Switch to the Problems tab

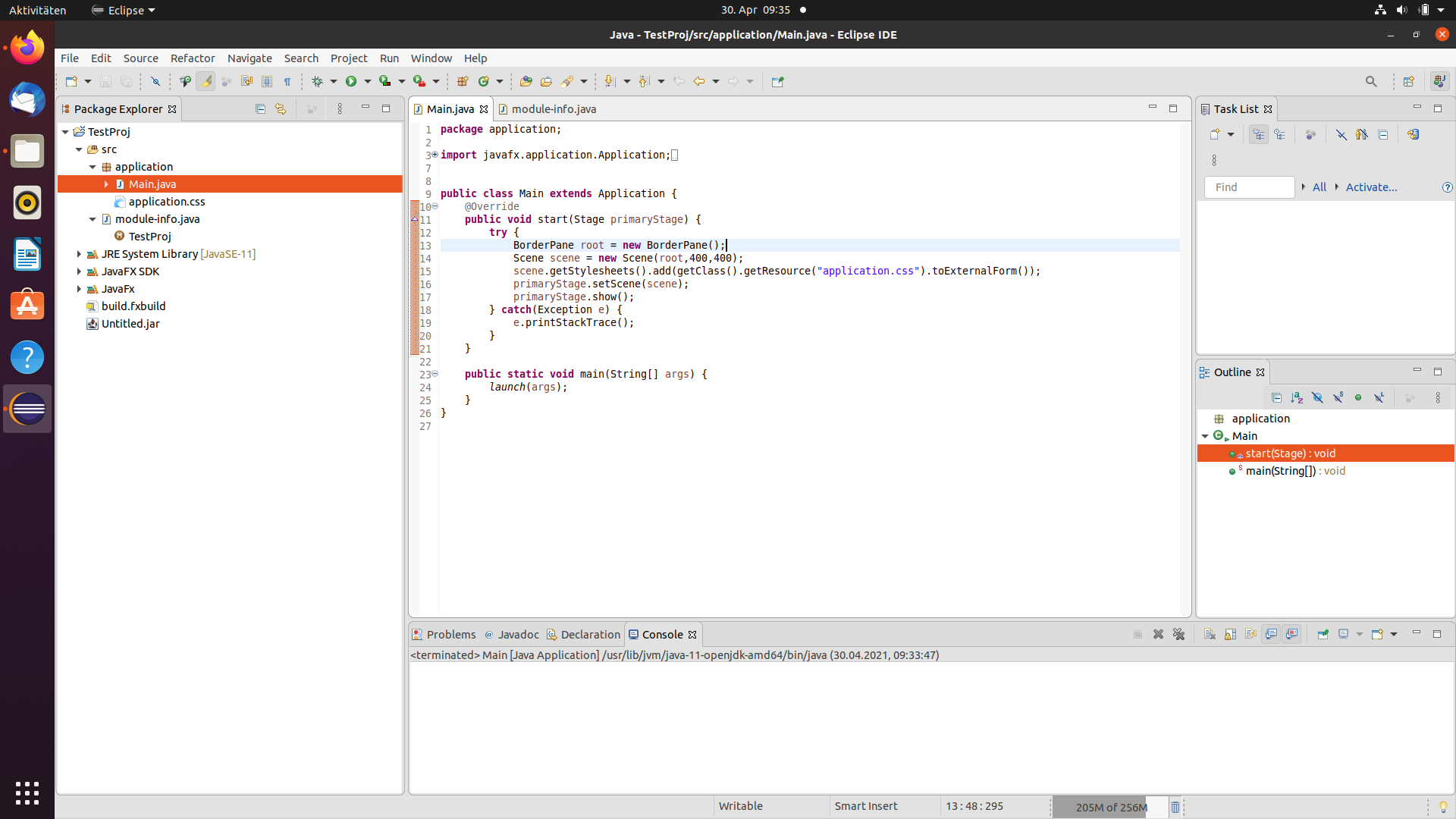(x=444, y=635)
